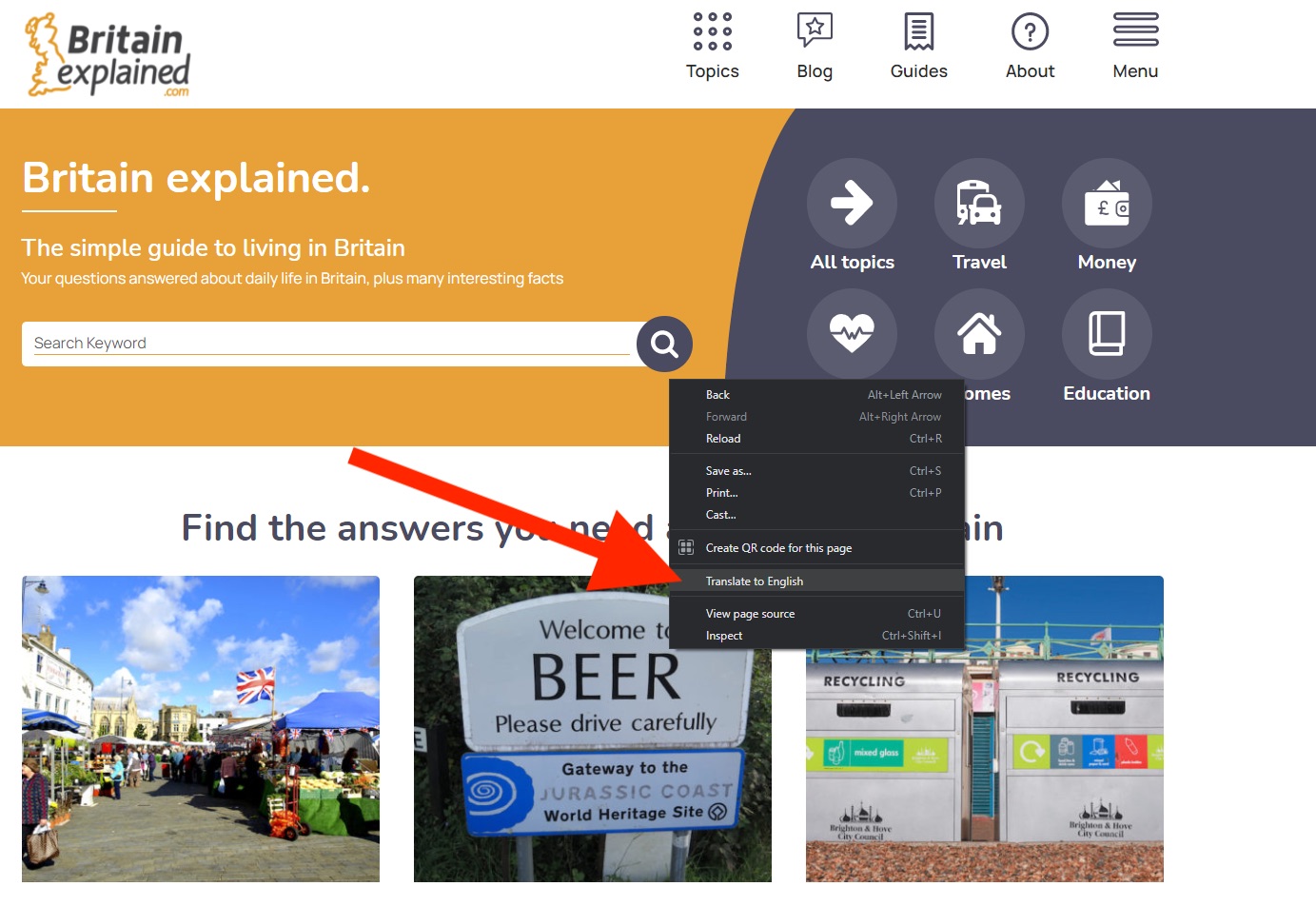Choose Inspect in the context menu

tap(817, 636)
